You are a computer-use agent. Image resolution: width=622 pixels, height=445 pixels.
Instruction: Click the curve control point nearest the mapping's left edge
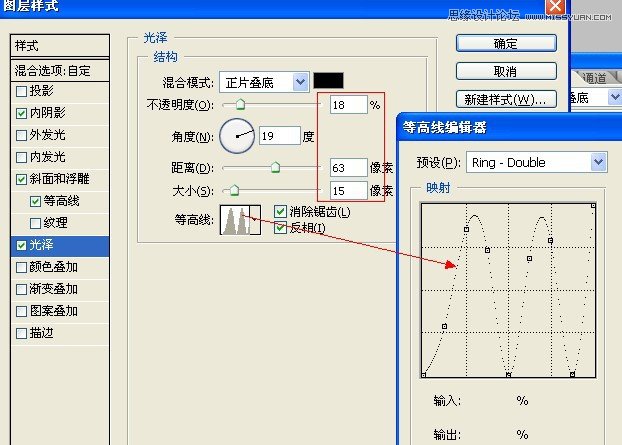[x=424, y=375]
